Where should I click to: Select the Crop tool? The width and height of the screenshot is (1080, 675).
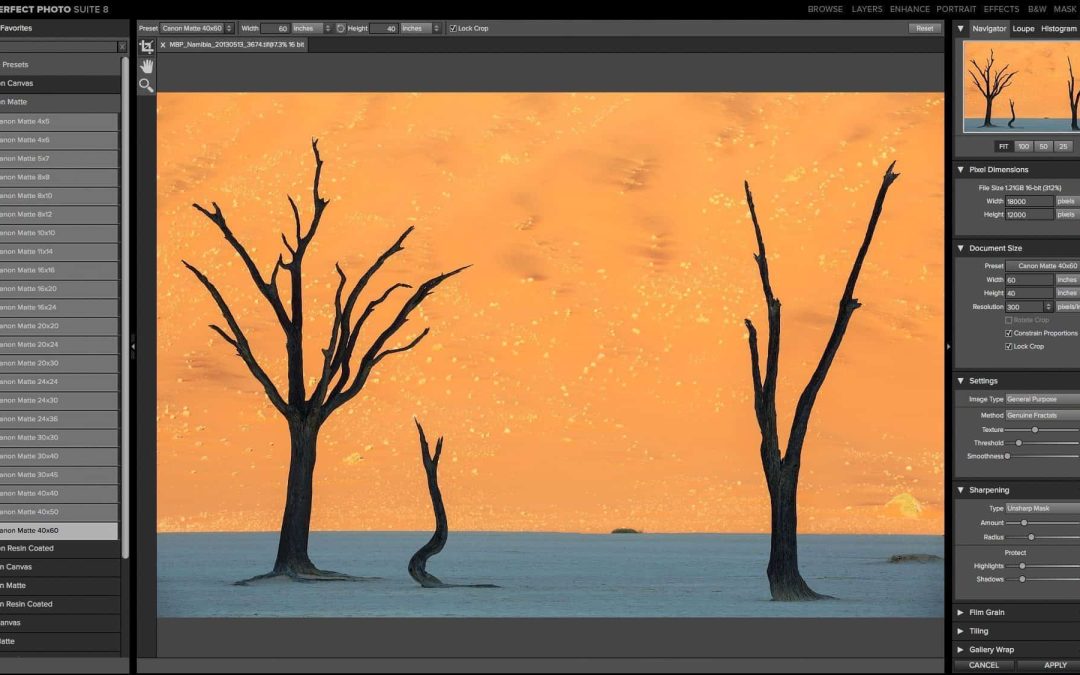coord(146,47)
